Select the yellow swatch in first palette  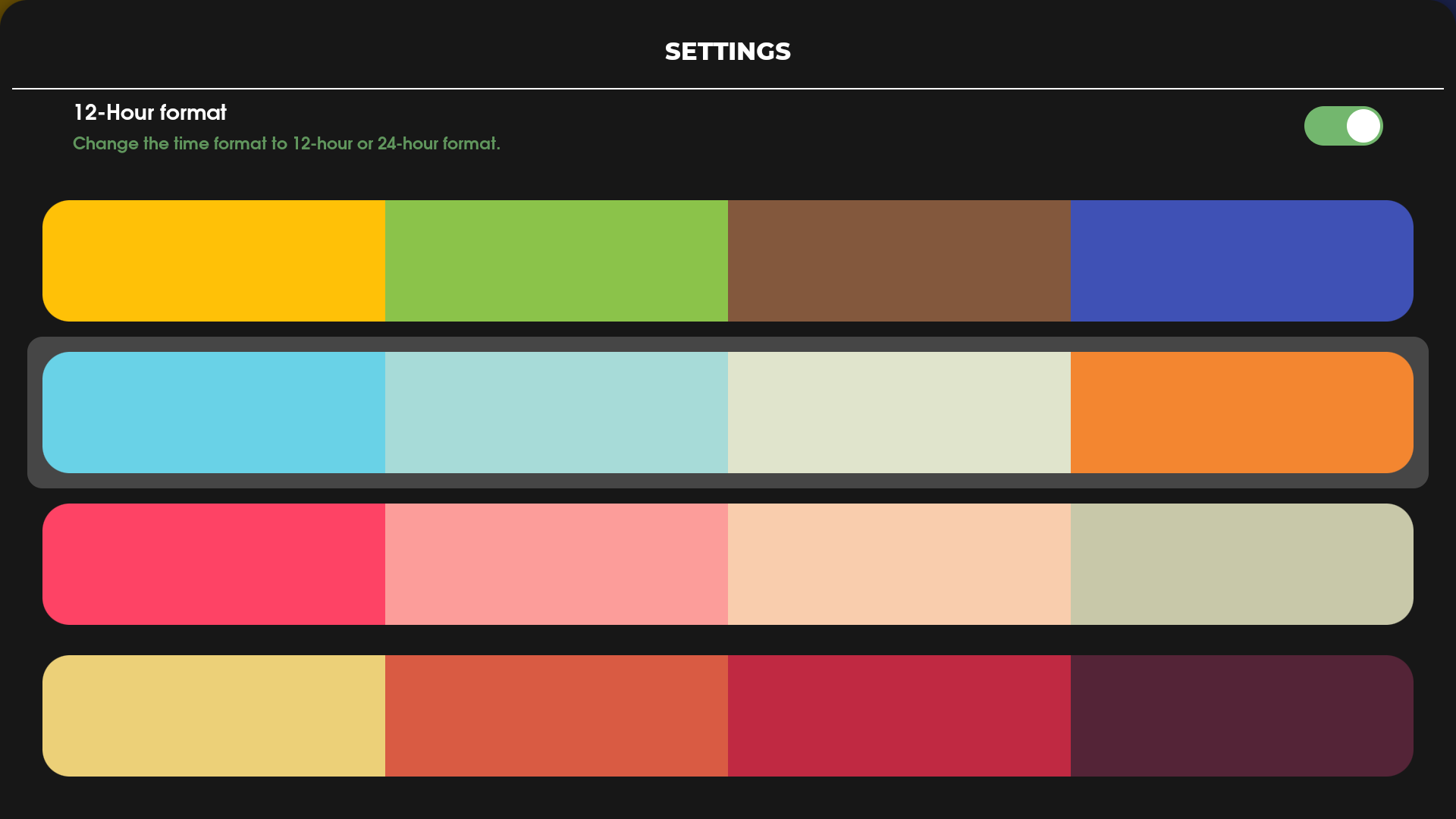click(214, 261)
